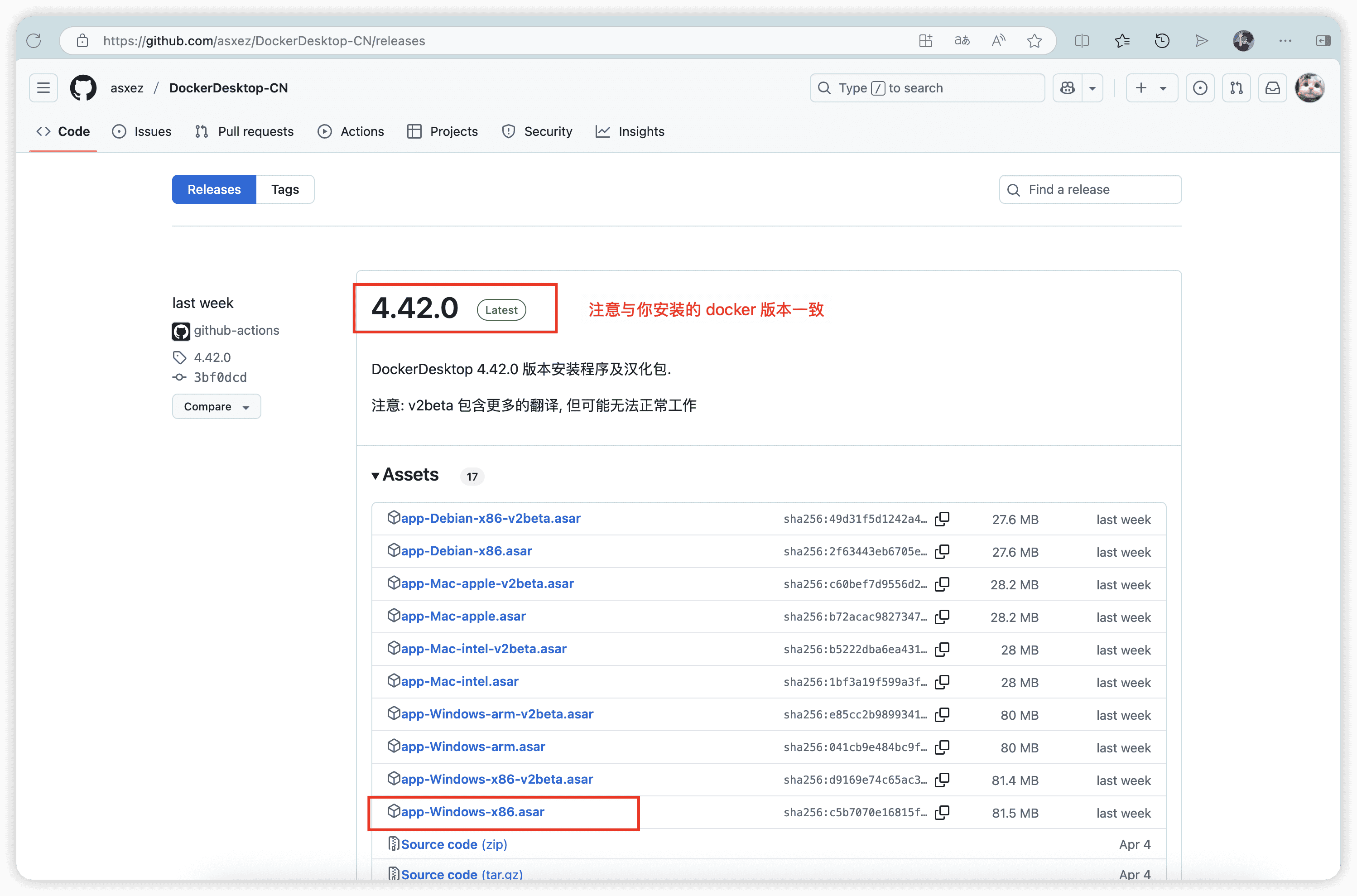
Task: Copy sha256 of app-Debian-x86-v2beta.asar
Action: tap(942, 519)
